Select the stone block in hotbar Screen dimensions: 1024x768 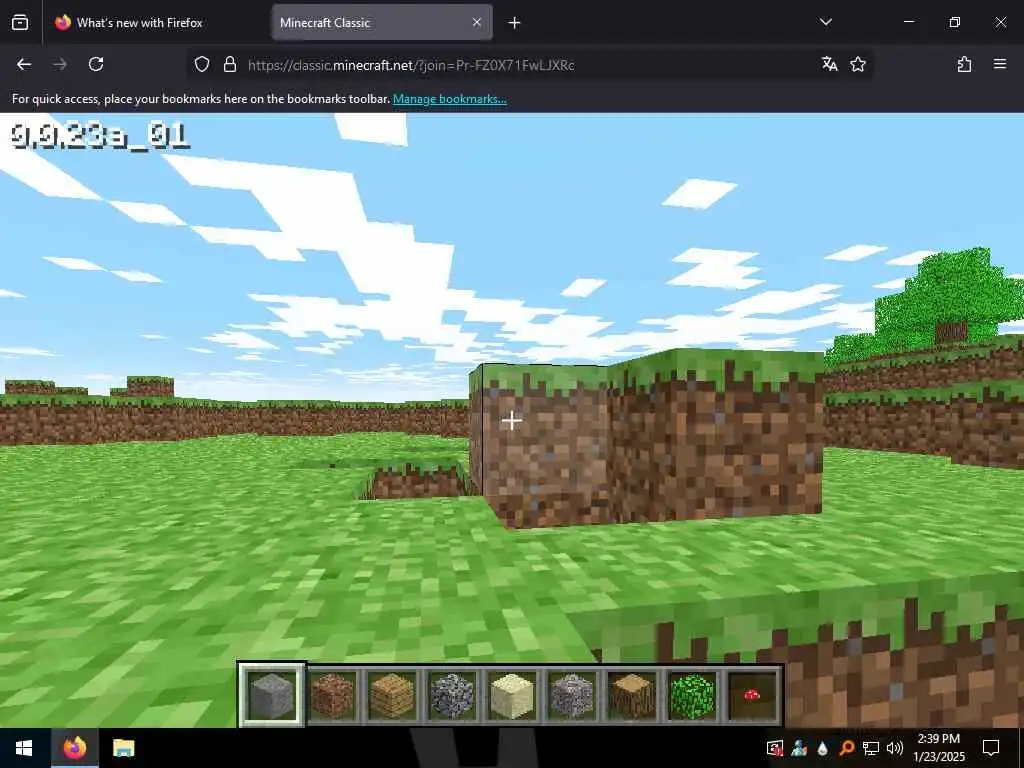[x=272, y=696]
